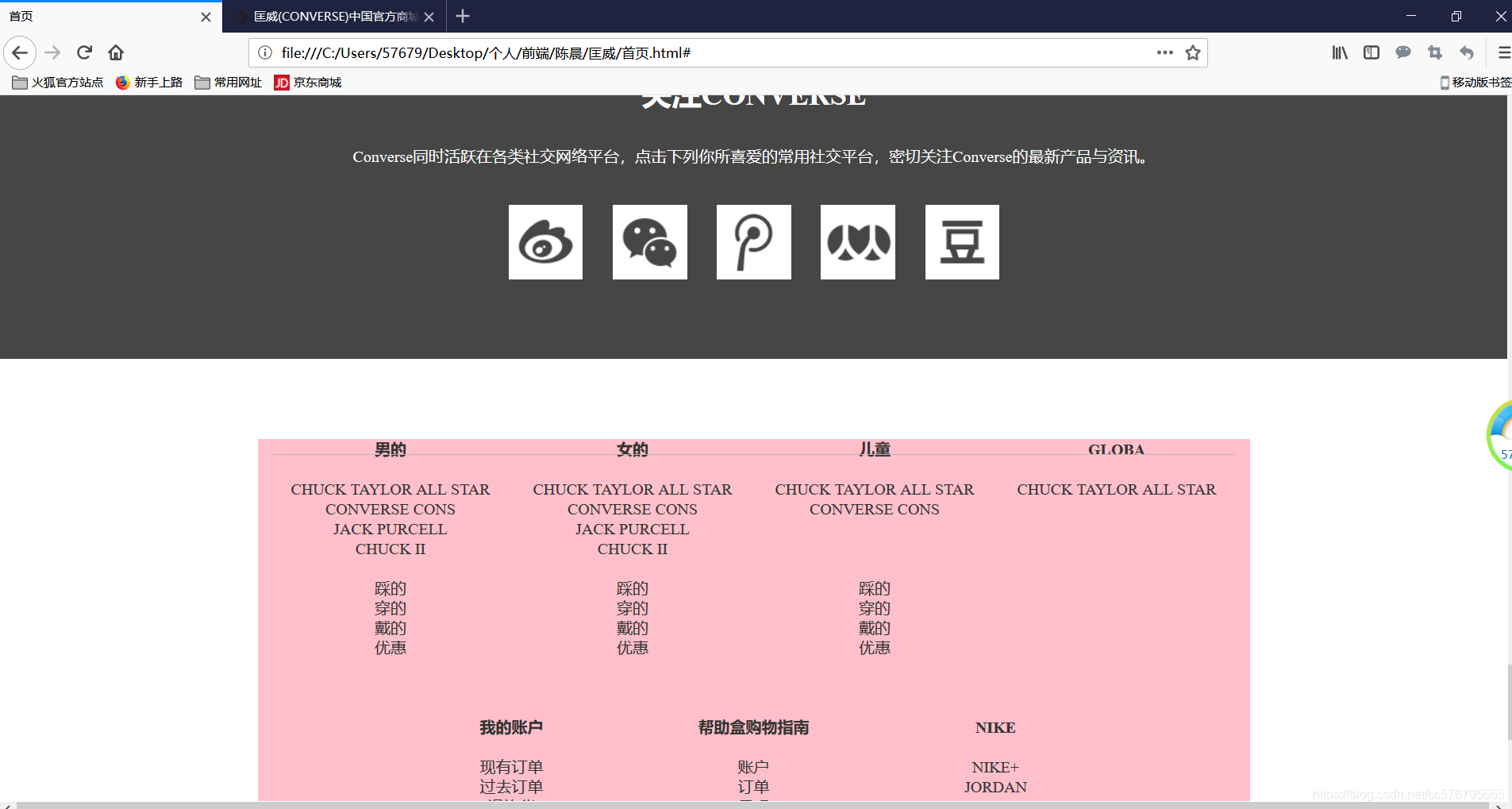Click 优惠 in the 女的 column
This screenshot has height=809, width=1512.
coord(633,648)
